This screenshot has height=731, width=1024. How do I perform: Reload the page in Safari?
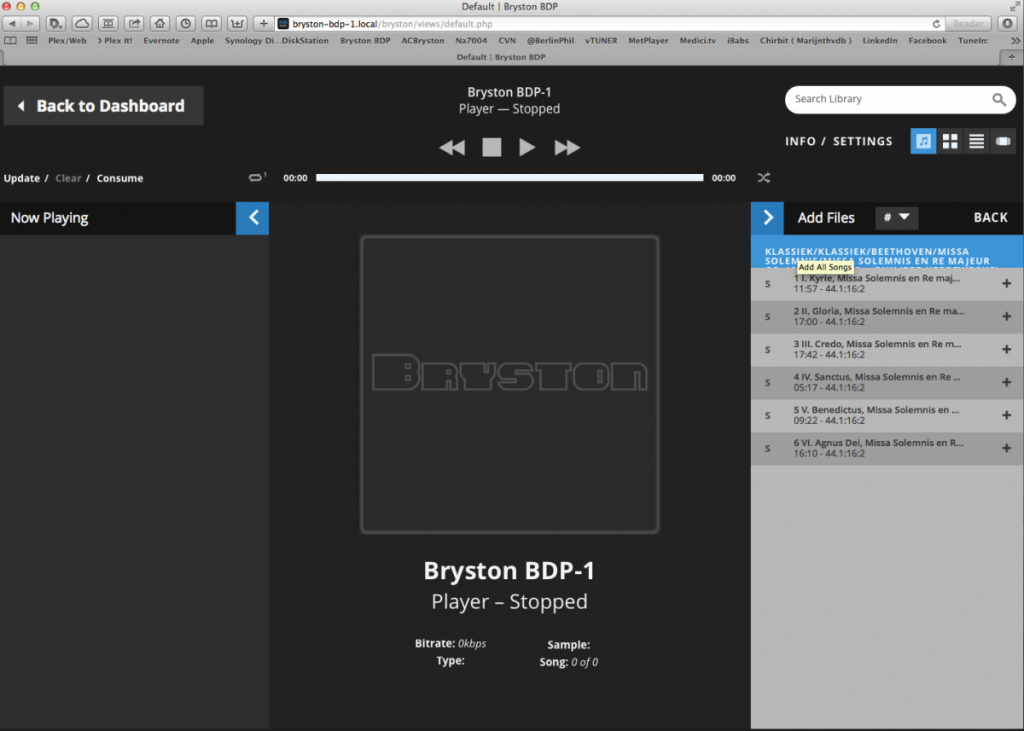click(936, 24)
